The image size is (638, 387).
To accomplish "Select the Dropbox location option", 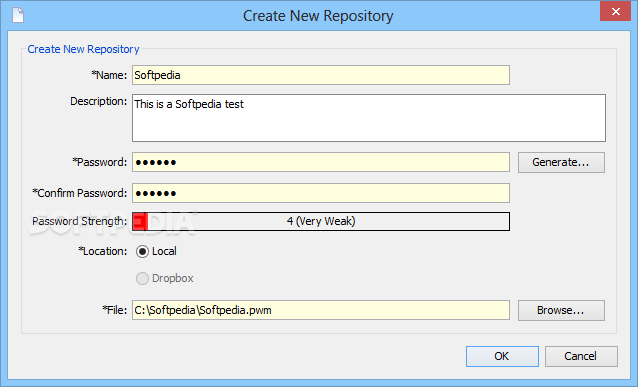I will point(165,278).
